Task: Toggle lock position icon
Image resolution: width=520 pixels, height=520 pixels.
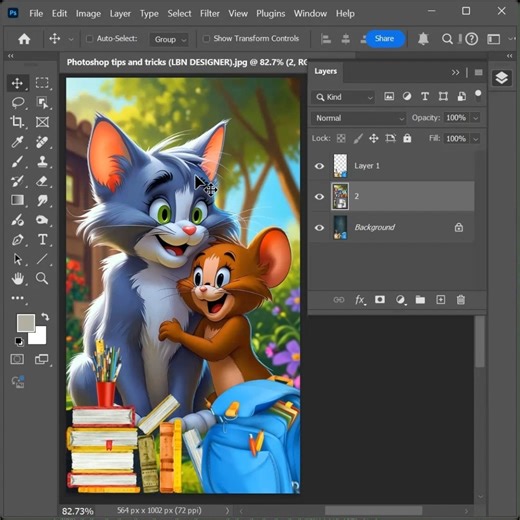Action: pos(374,138)
